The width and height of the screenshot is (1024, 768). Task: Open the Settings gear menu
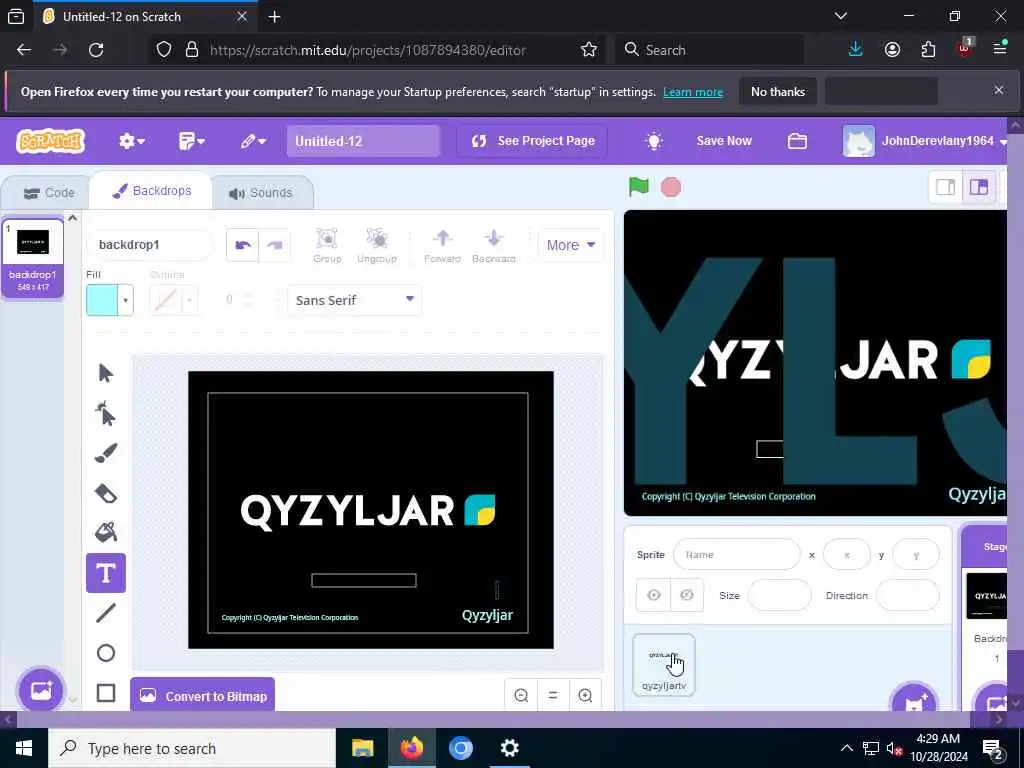pos(131,141)
